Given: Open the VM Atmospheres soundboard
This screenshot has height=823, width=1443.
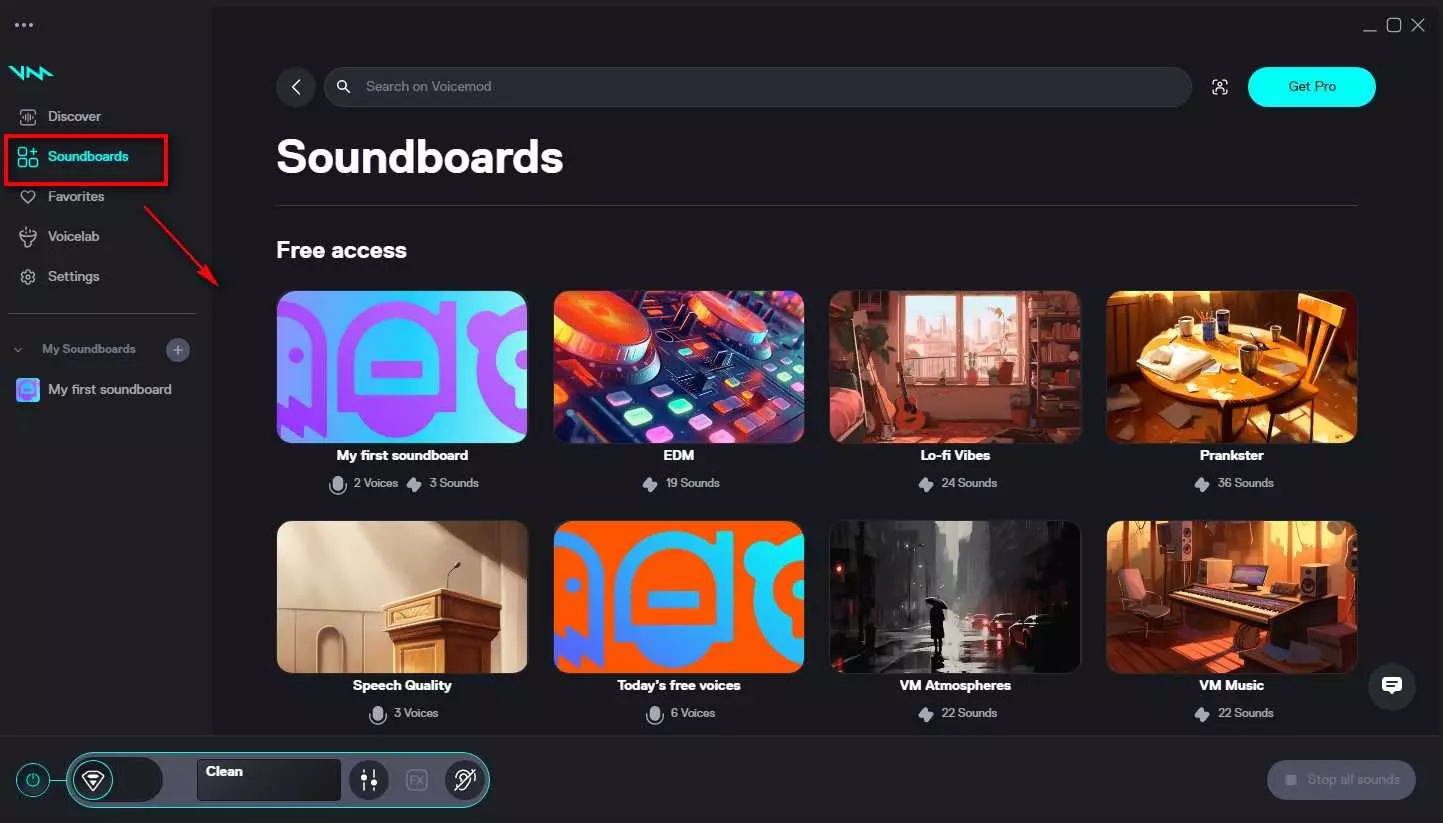Looking at the screenshot, I should click(x=955, y=597).
